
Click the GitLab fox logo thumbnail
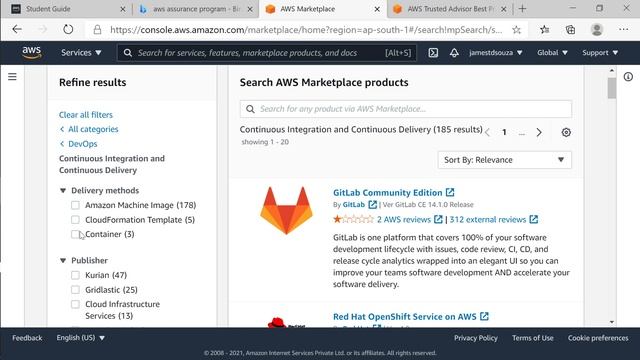point(287,210)
